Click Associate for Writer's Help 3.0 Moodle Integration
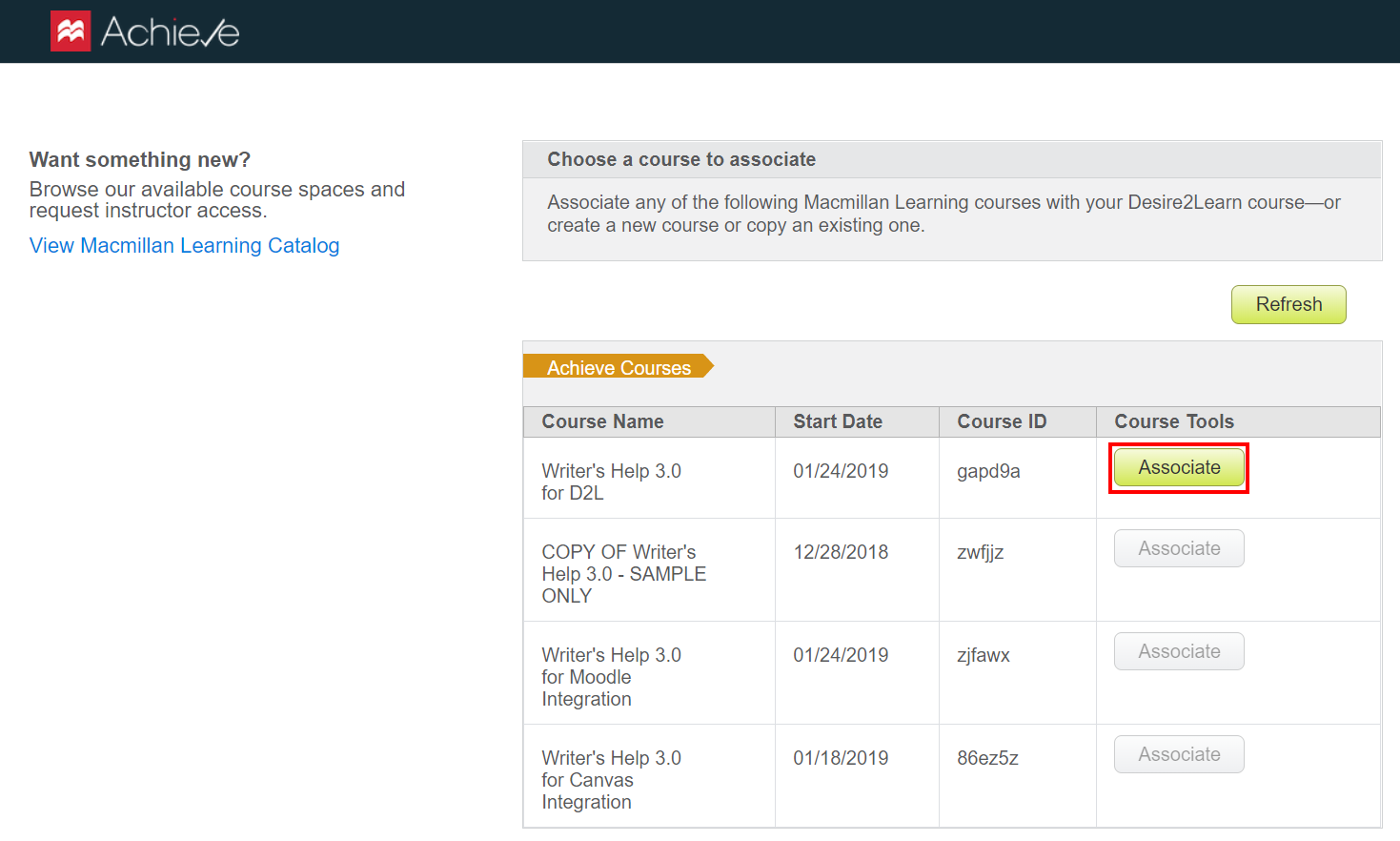Screen dimensions: 1400x841 1179,651
